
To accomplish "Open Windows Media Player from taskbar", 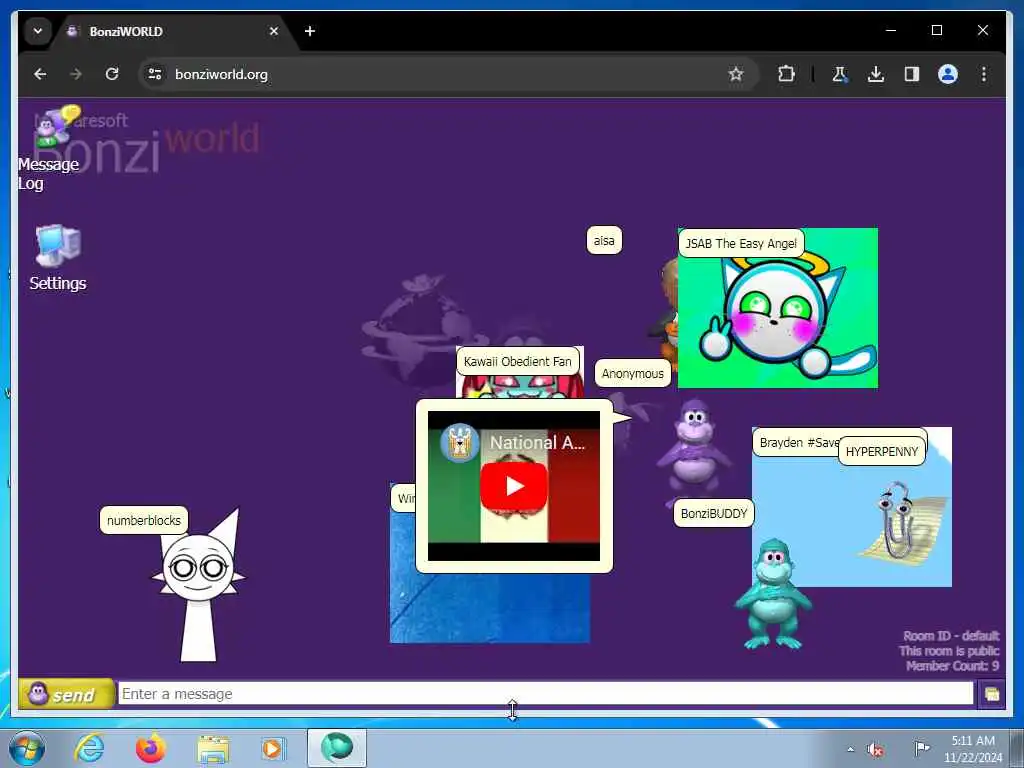I will [272, 748].
